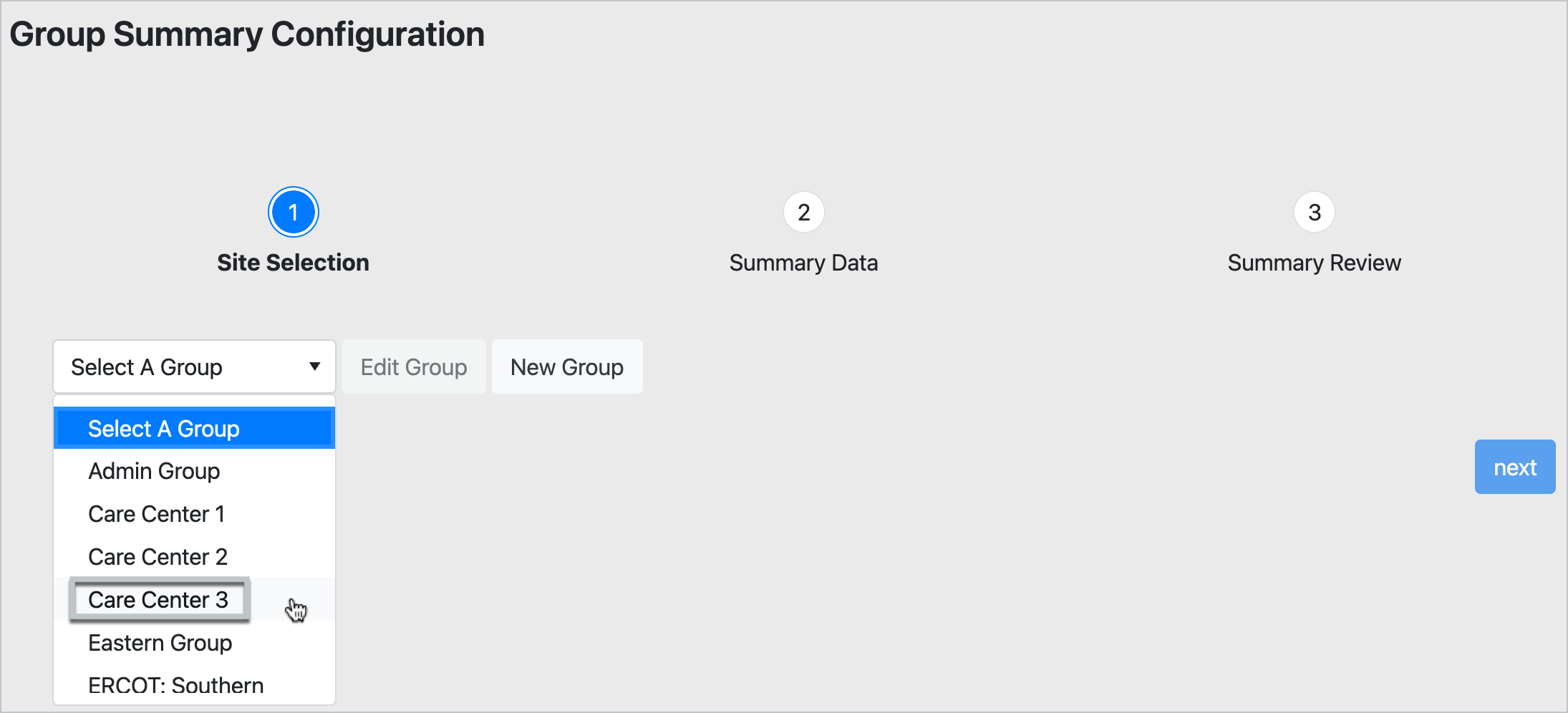Select Care Center 3 from the group list

coord(158,600)
